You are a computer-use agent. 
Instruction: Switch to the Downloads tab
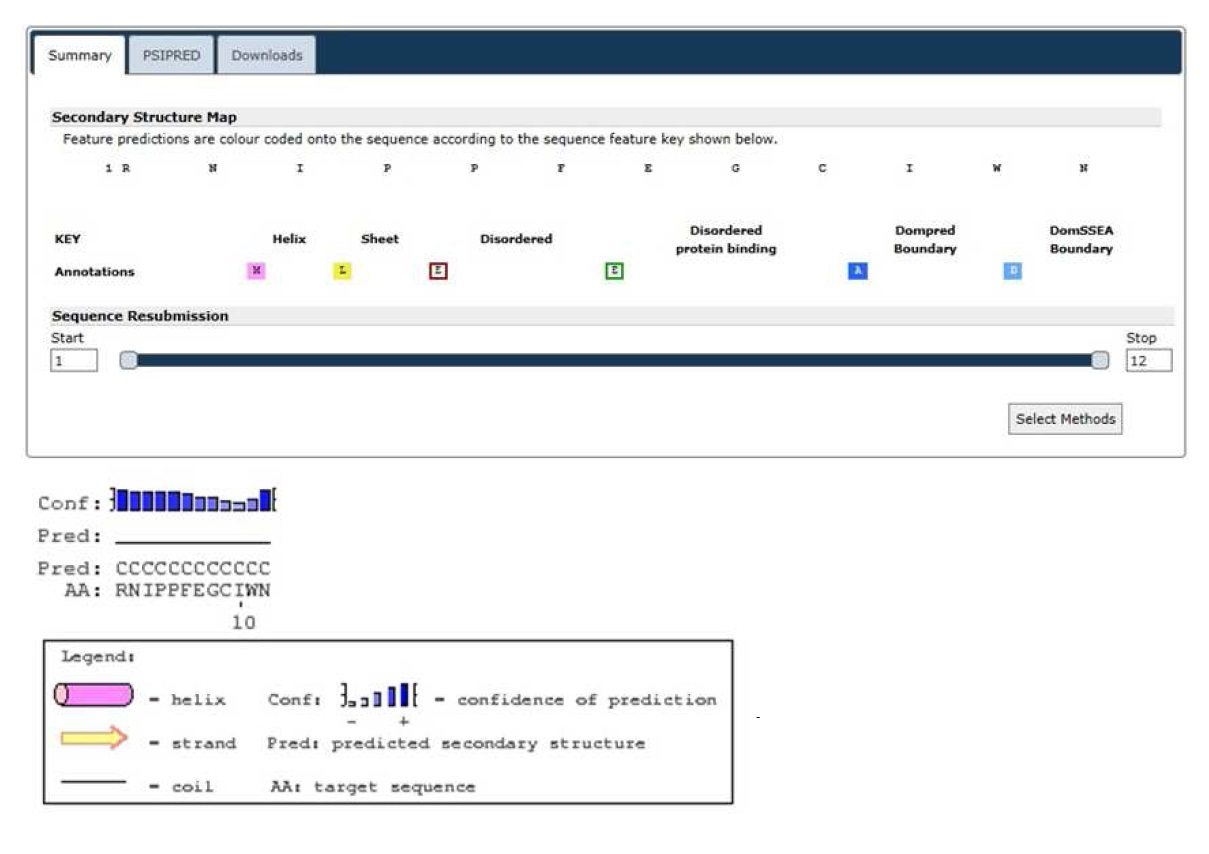tap(267, 56)
